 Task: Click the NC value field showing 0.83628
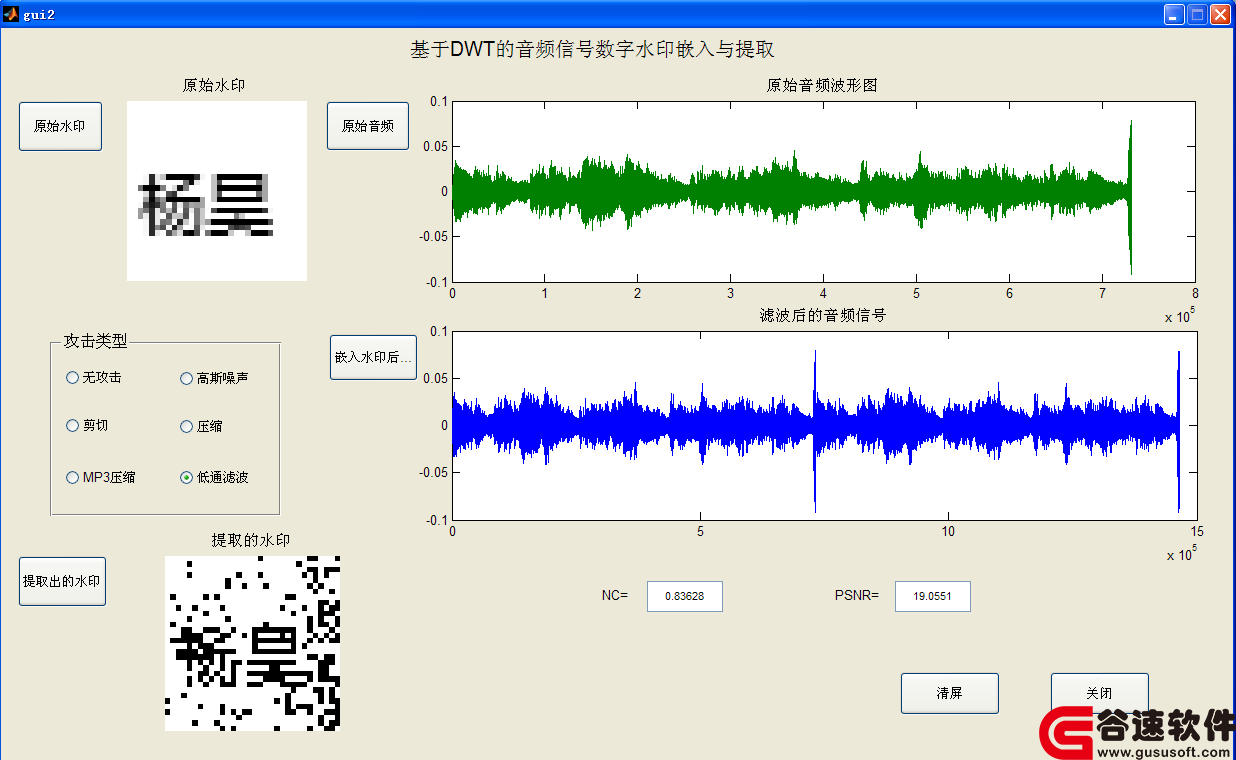click(x=685, y=596)
